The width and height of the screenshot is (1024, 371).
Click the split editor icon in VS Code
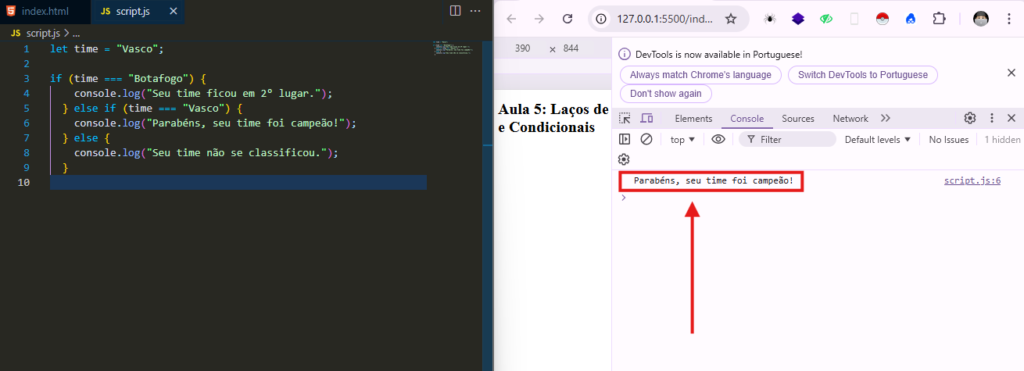tap(455, 10)
